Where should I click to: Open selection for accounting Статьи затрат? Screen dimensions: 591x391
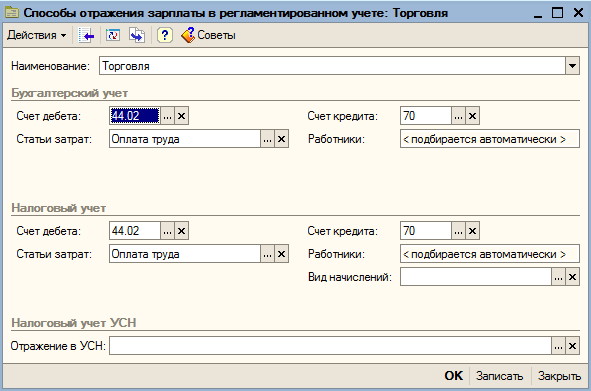click(x=267, y=139)
